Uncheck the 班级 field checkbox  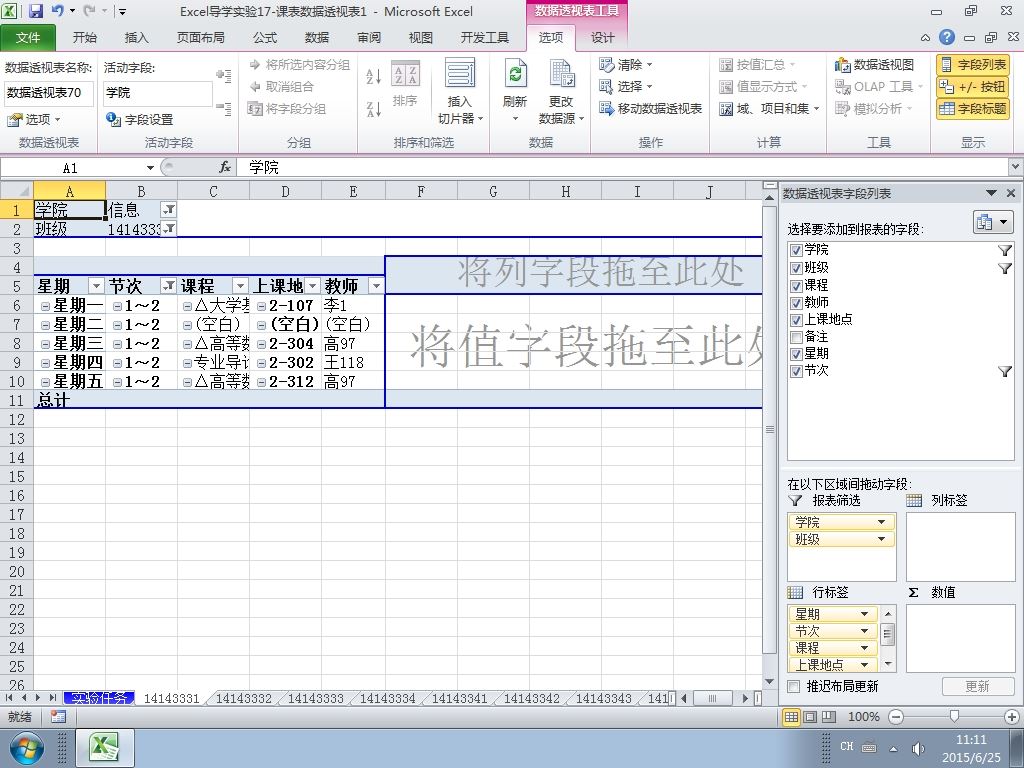point(796,268)
